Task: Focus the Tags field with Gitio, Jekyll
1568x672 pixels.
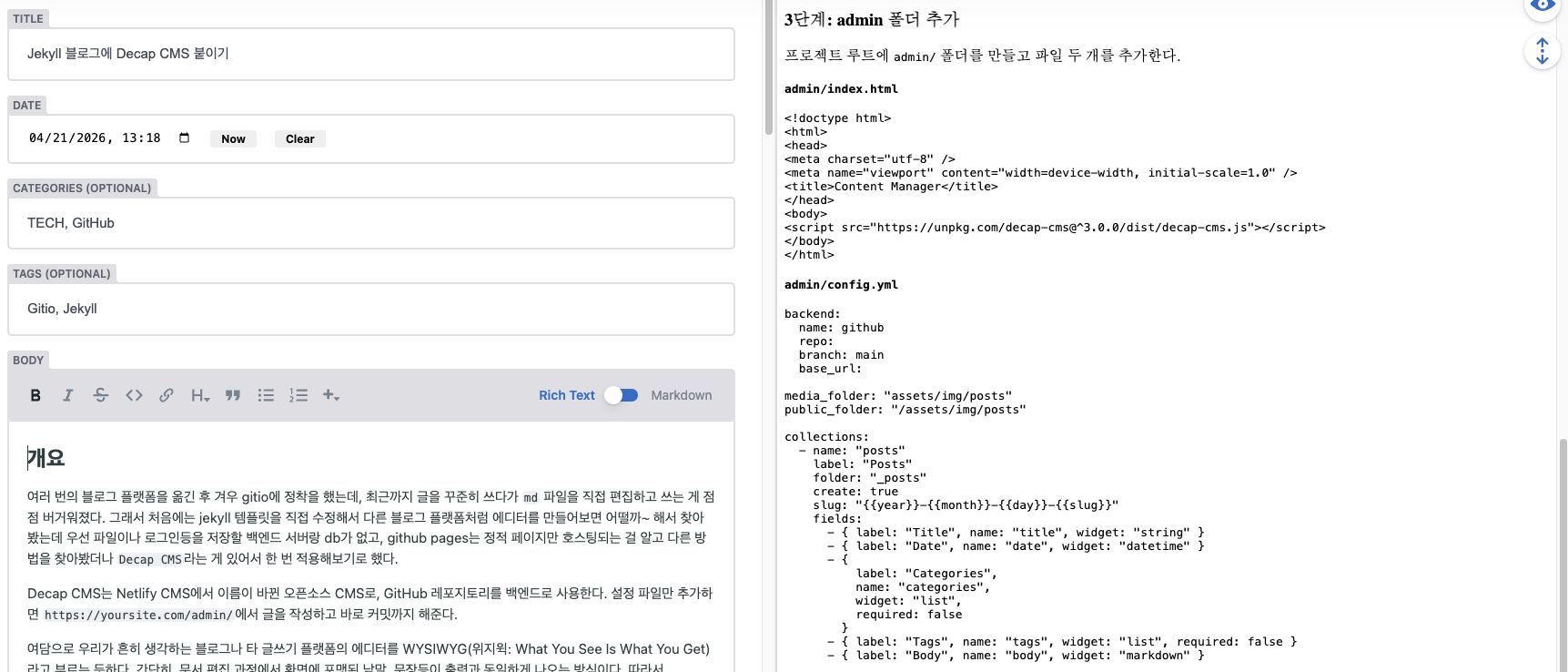Action: point(371,309)
